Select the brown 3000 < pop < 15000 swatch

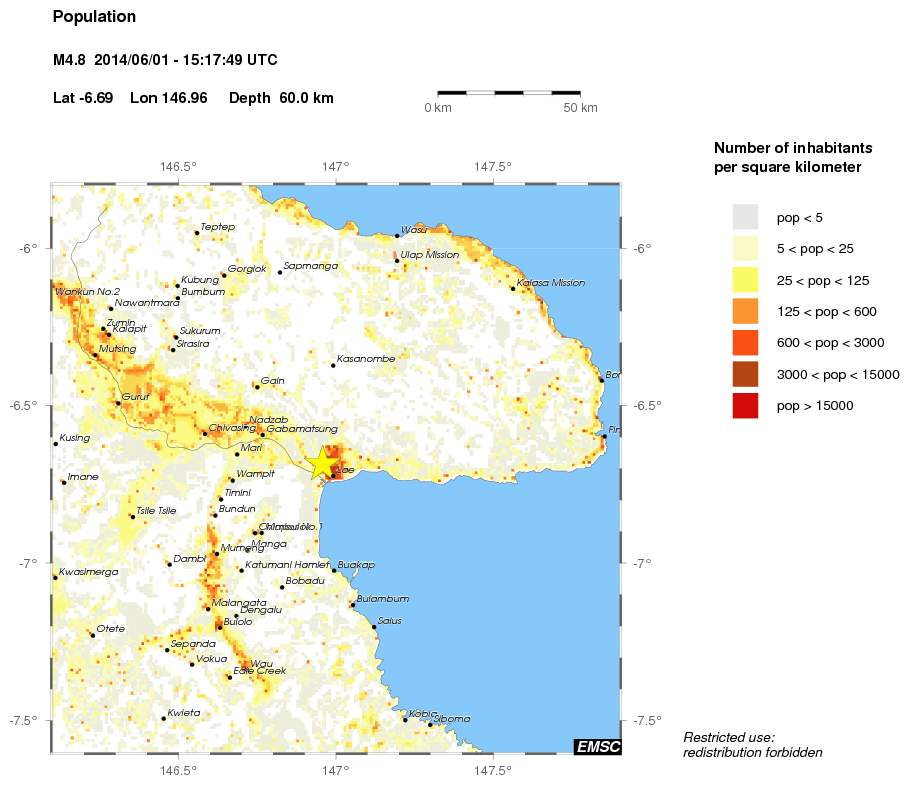(x=745, y=374)
